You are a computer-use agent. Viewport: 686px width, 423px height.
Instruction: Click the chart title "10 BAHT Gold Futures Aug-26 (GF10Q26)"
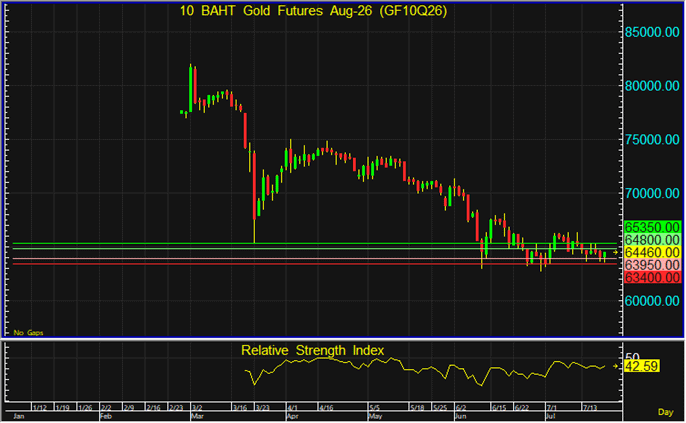[x=313, y=11]
